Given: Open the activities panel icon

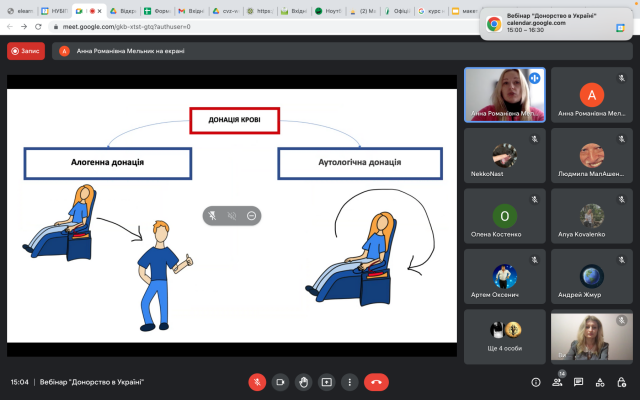Looking at the screenshot, I should click(x=599, y=382).
